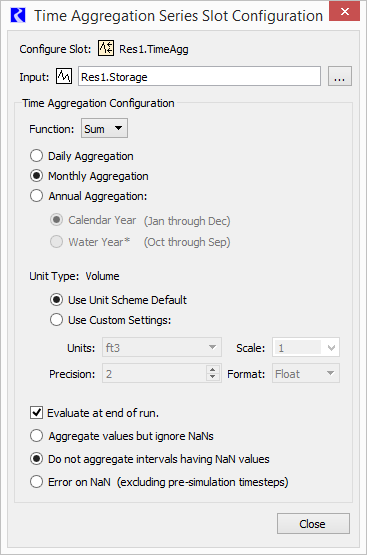Open the Scale combo box
367x555 pixels.
pos(306,347)
